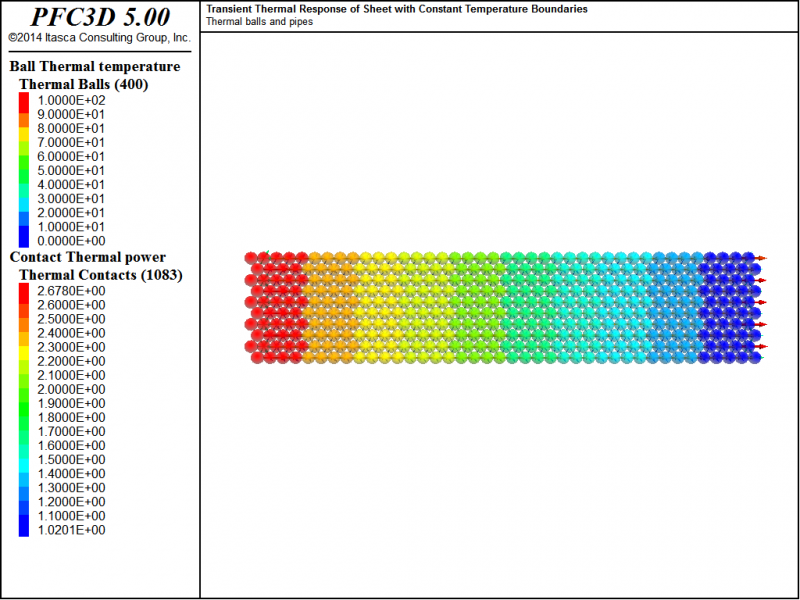Click the 'Thermal balls and pipes' subtitle
This screenshot has height=600, width=800.
(x=259, y=22)
